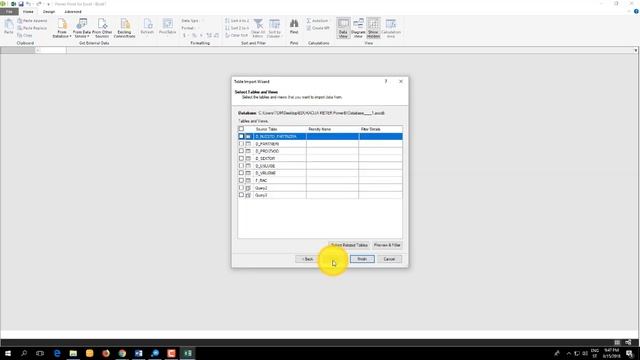Switch to Diagram View
This screenshot has width=640, height=360.
click(x=358, y=28)
